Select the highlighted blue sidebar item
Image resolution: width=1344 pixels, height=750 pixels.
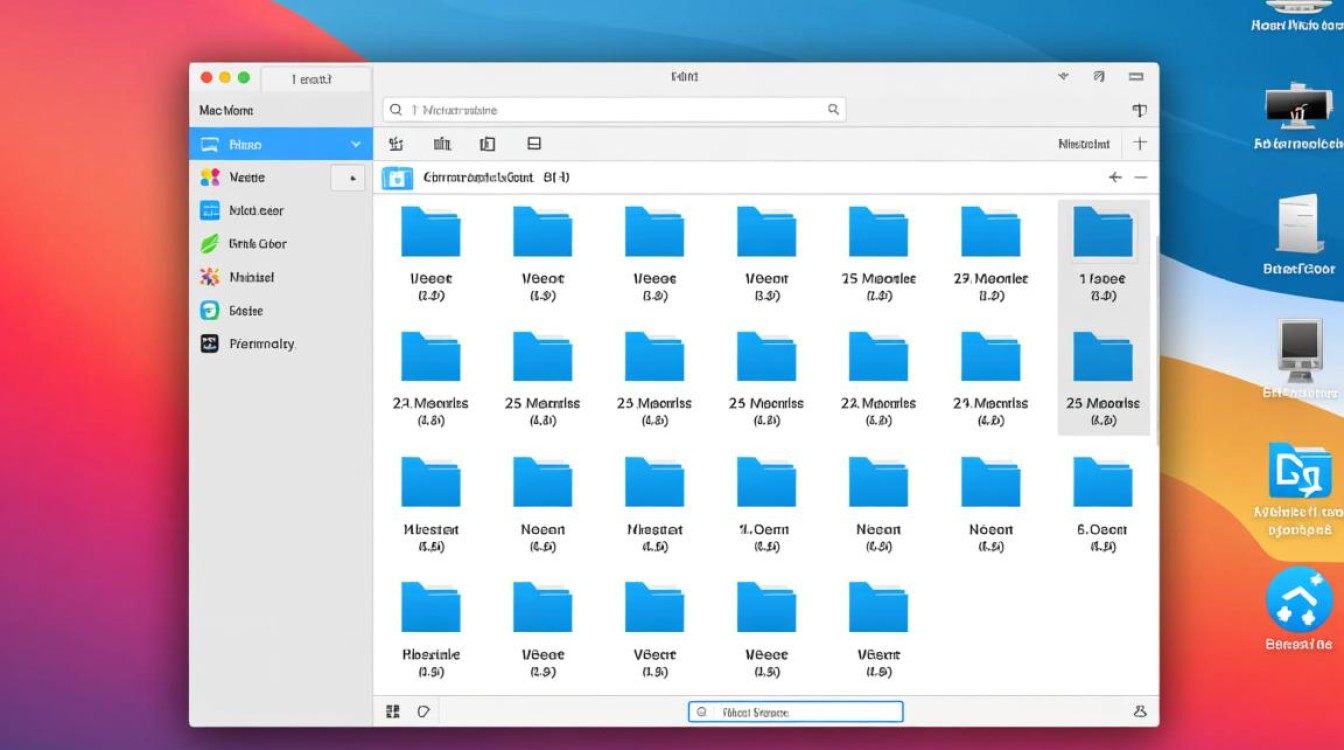click(270, 145)
